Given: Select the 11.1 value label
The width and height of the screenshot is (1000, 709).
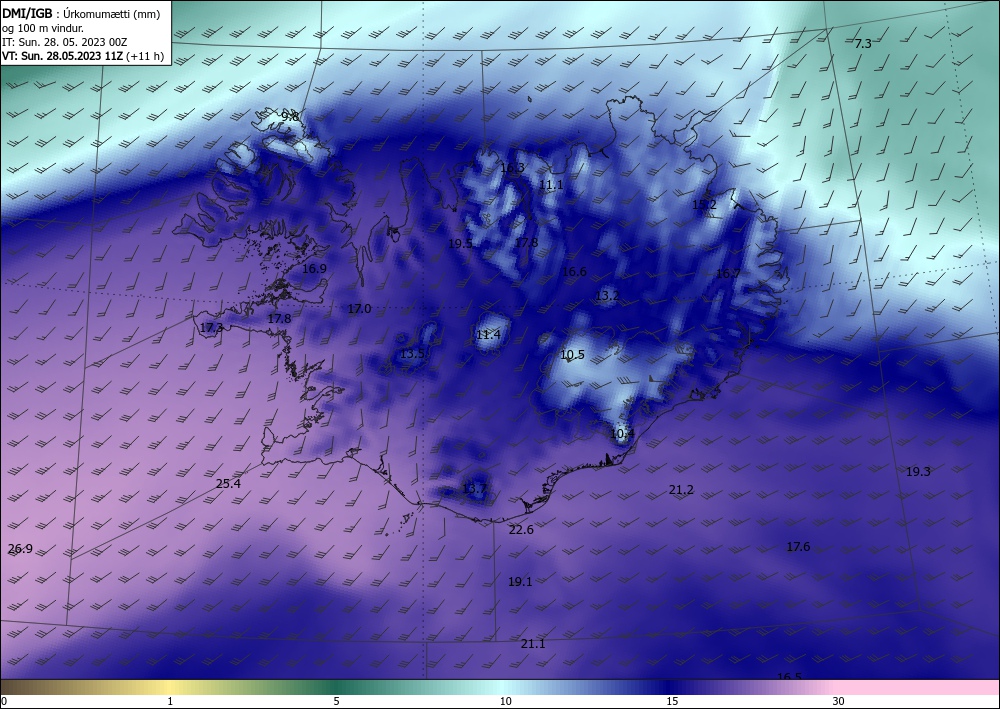Looking at the screenshot, I should 551,185.
